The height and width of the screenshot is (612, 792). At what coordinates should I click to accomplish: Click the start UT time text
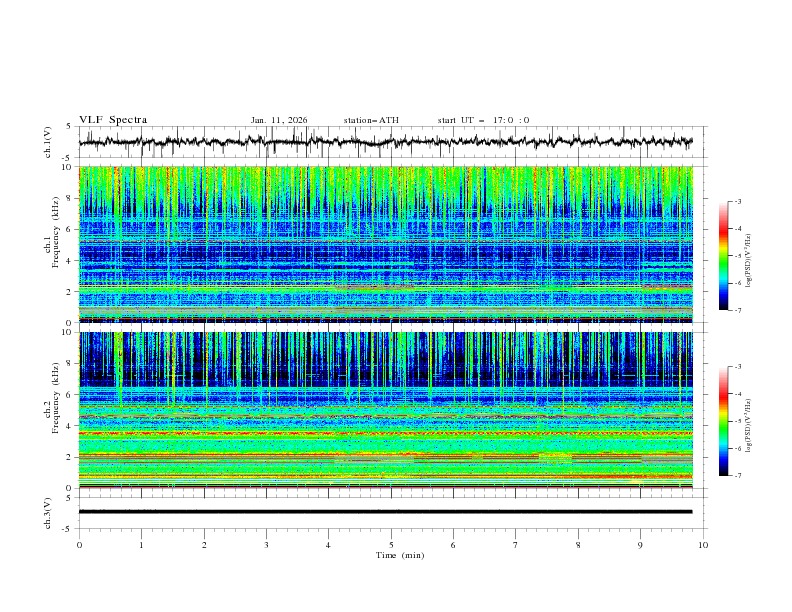(x=483, y=120)
